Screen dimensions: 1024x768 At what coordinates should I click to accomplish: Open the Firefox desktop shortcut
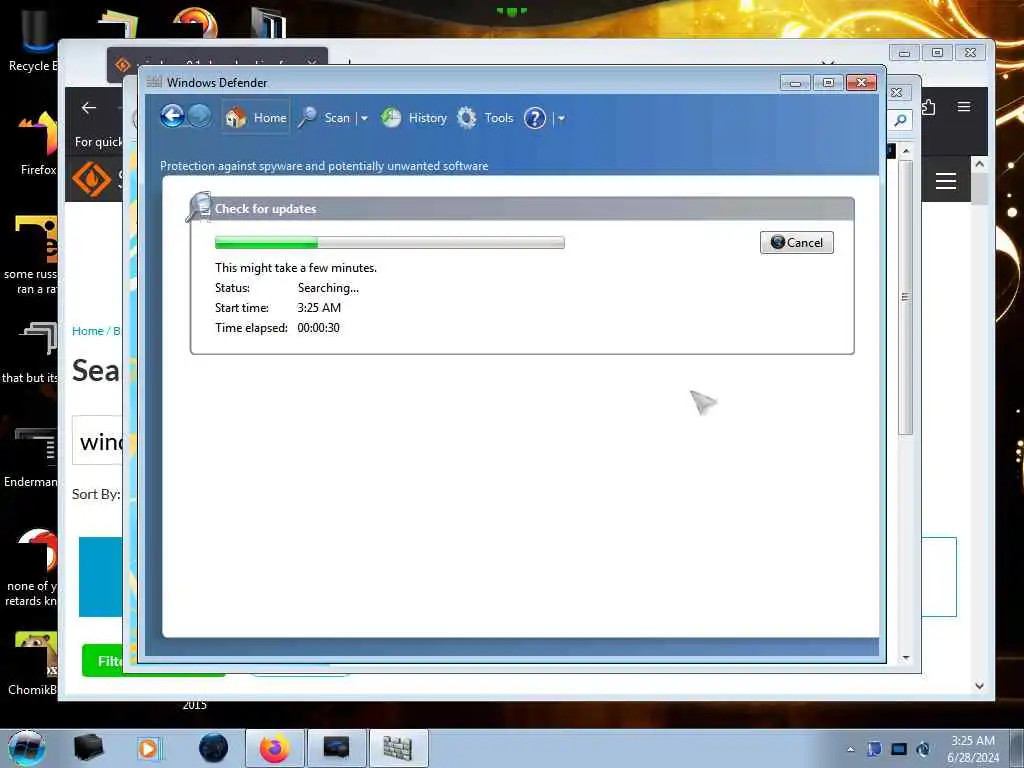36,144
